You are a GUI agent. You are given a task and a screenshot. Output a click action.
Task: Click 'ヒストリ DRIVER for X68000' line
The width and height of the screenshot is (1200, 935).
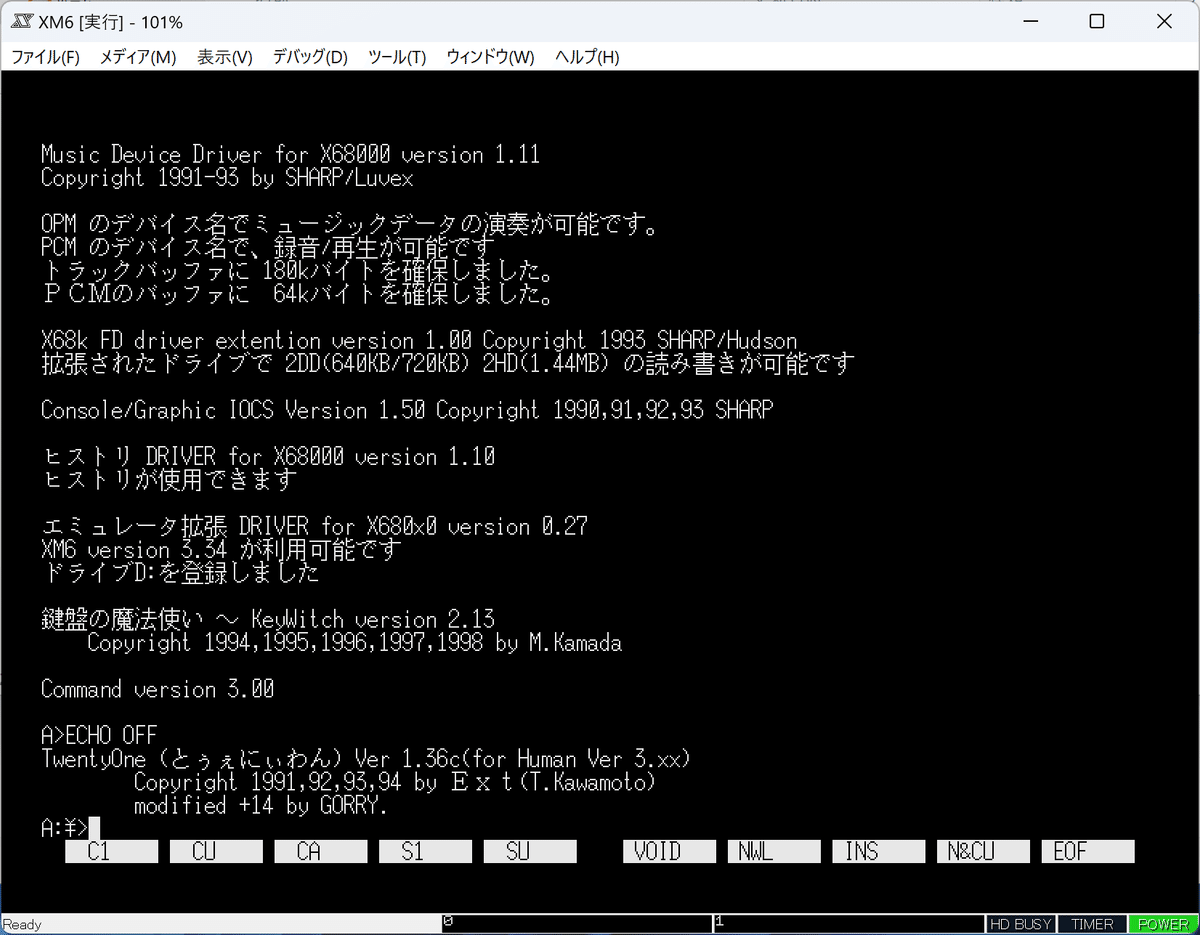268,457
